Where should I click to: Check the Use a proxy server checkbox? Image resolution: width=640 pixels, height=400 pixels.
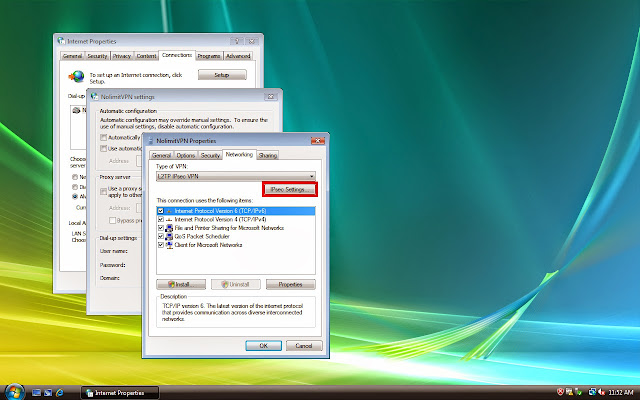click(104, 191)
